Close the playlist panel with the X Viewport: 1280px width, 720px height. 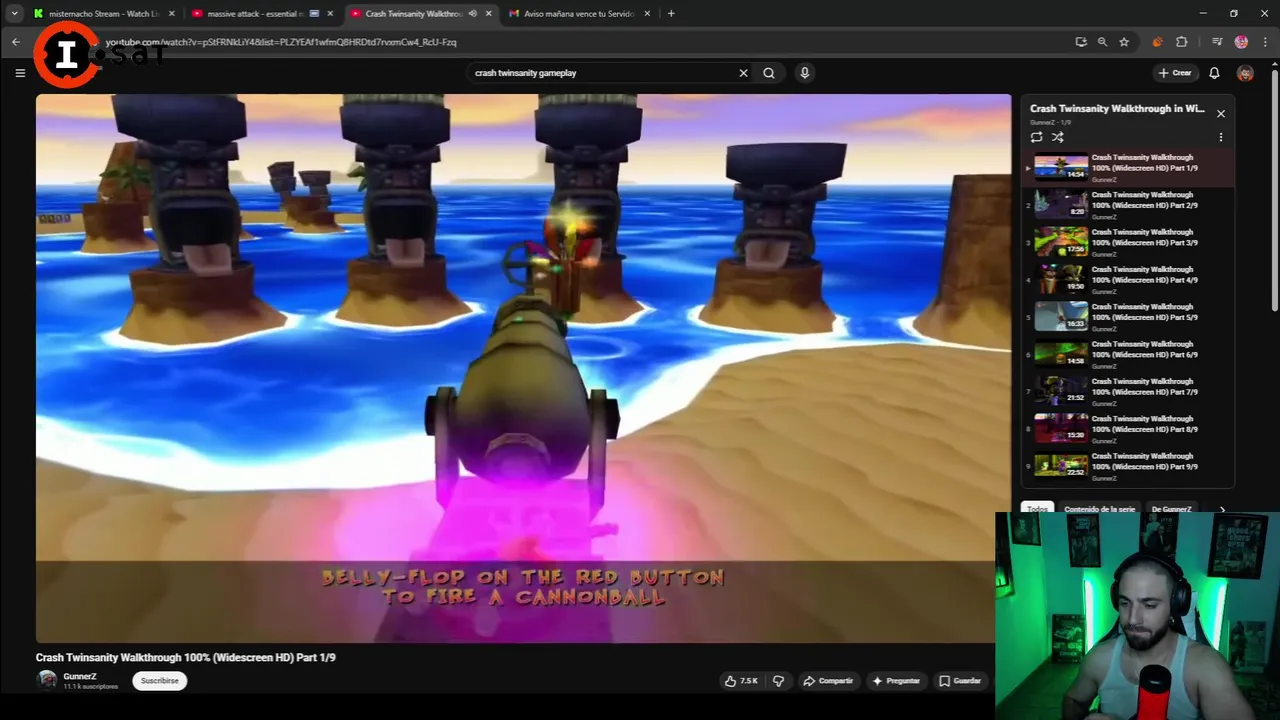tap(1220, 114)
